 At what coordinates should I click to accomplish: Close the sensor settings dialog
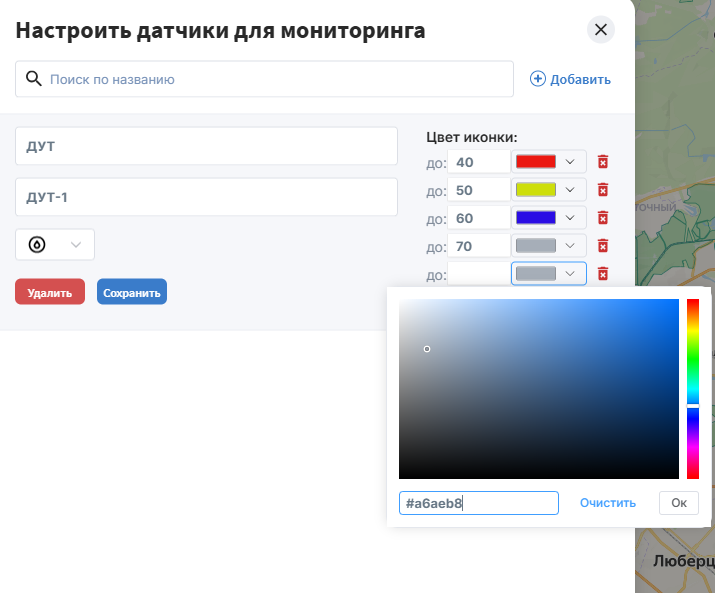601,30
